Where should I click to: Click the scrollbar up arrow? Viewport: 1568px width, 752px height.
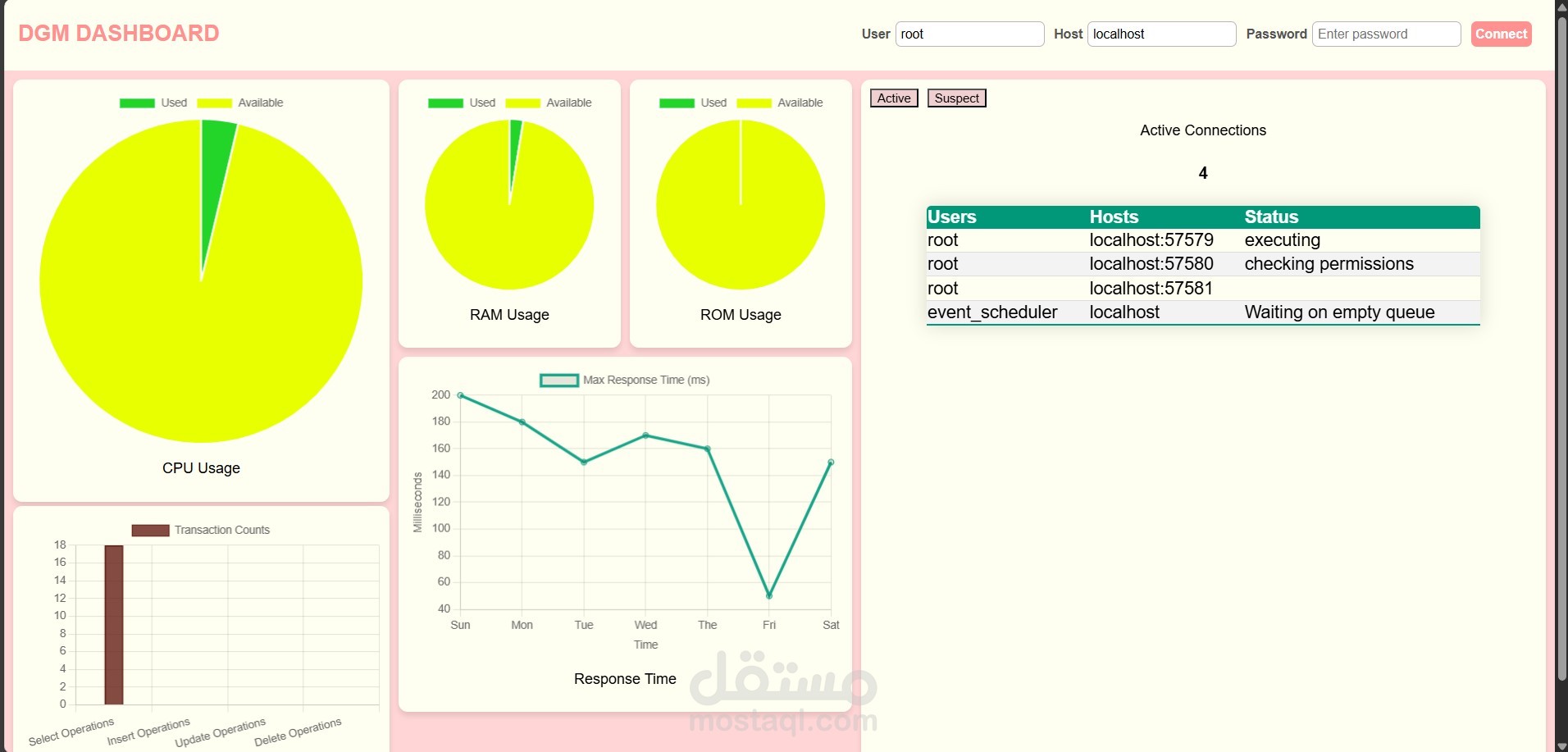pyautogui.click(x=1561, y=7)
